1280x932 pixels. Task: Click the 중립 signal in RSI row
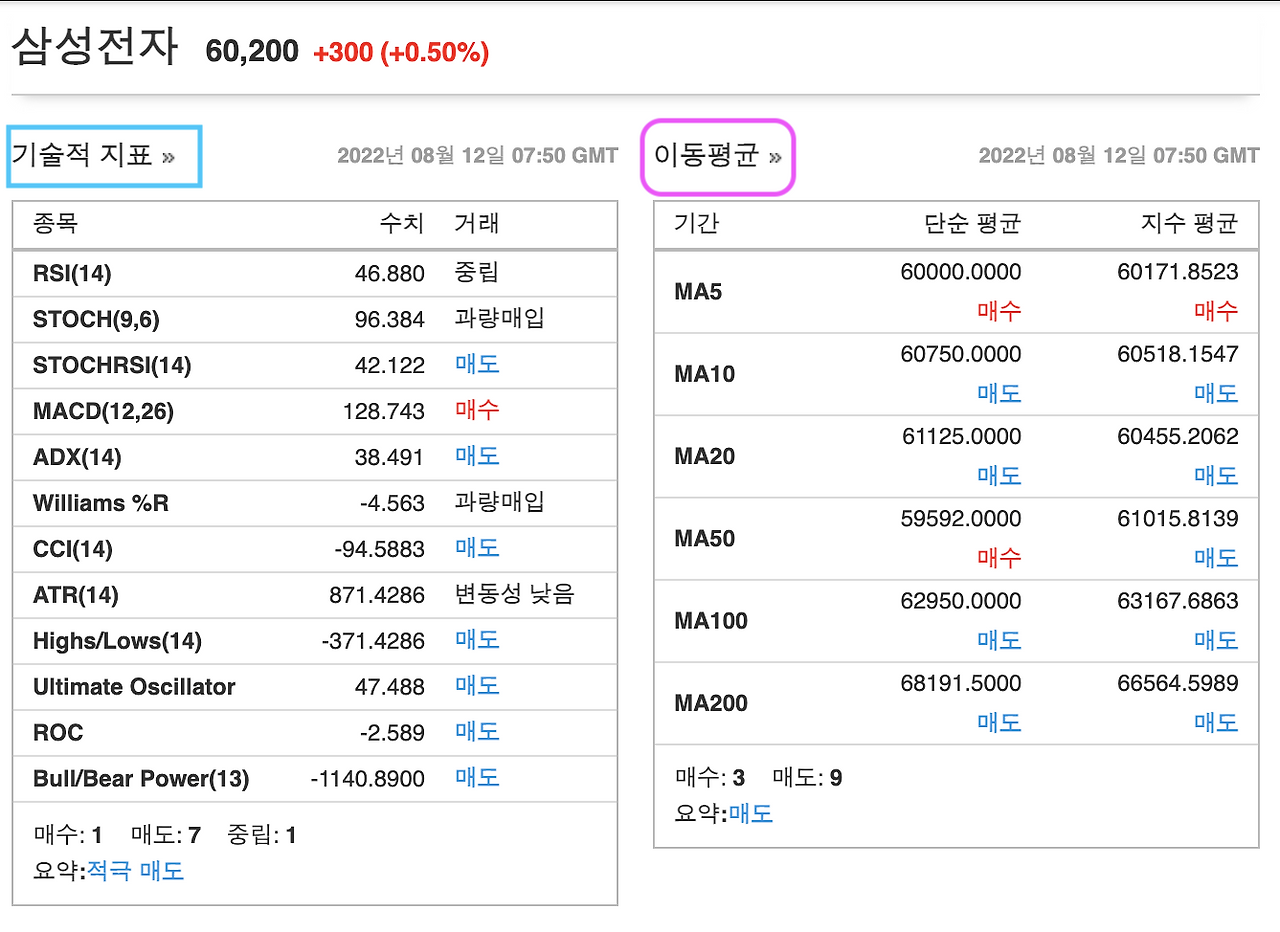477,273
